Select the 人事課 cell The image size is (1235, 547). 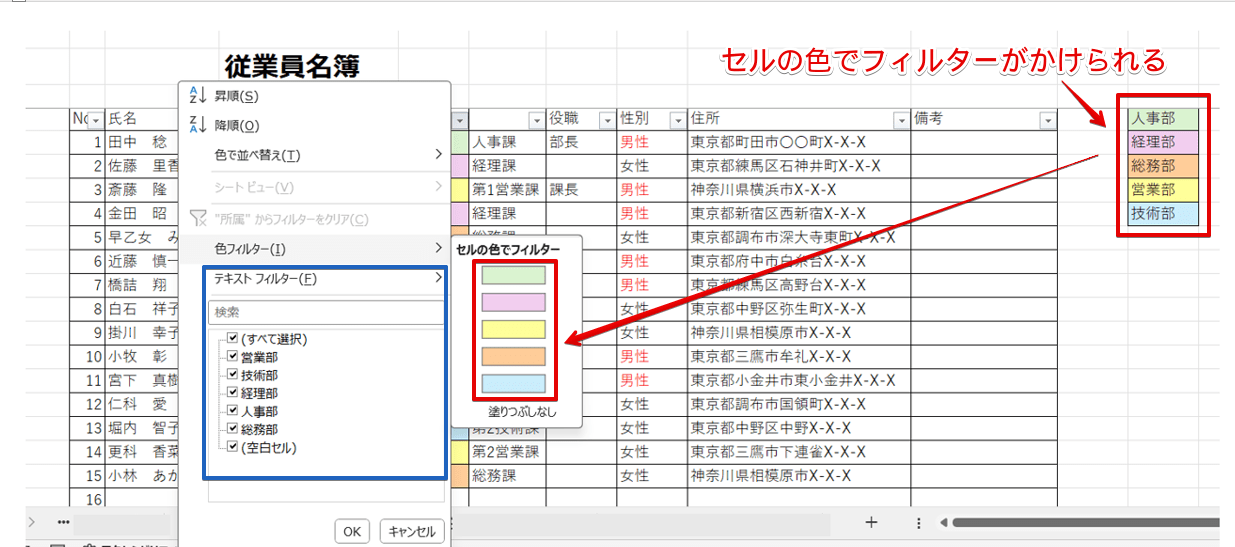(x=507, y=142)
